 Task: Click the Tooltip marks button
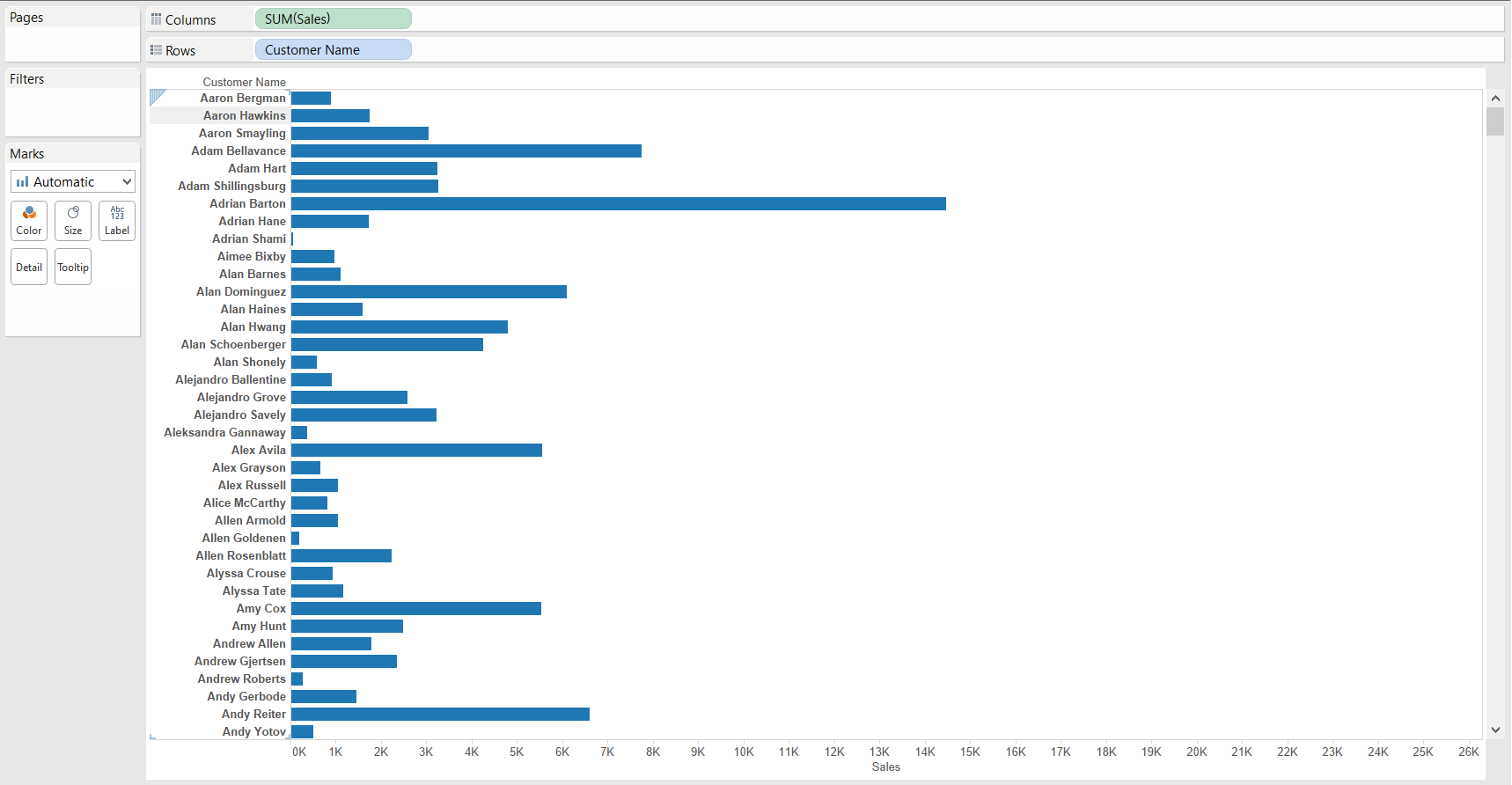tap(73, 268)
